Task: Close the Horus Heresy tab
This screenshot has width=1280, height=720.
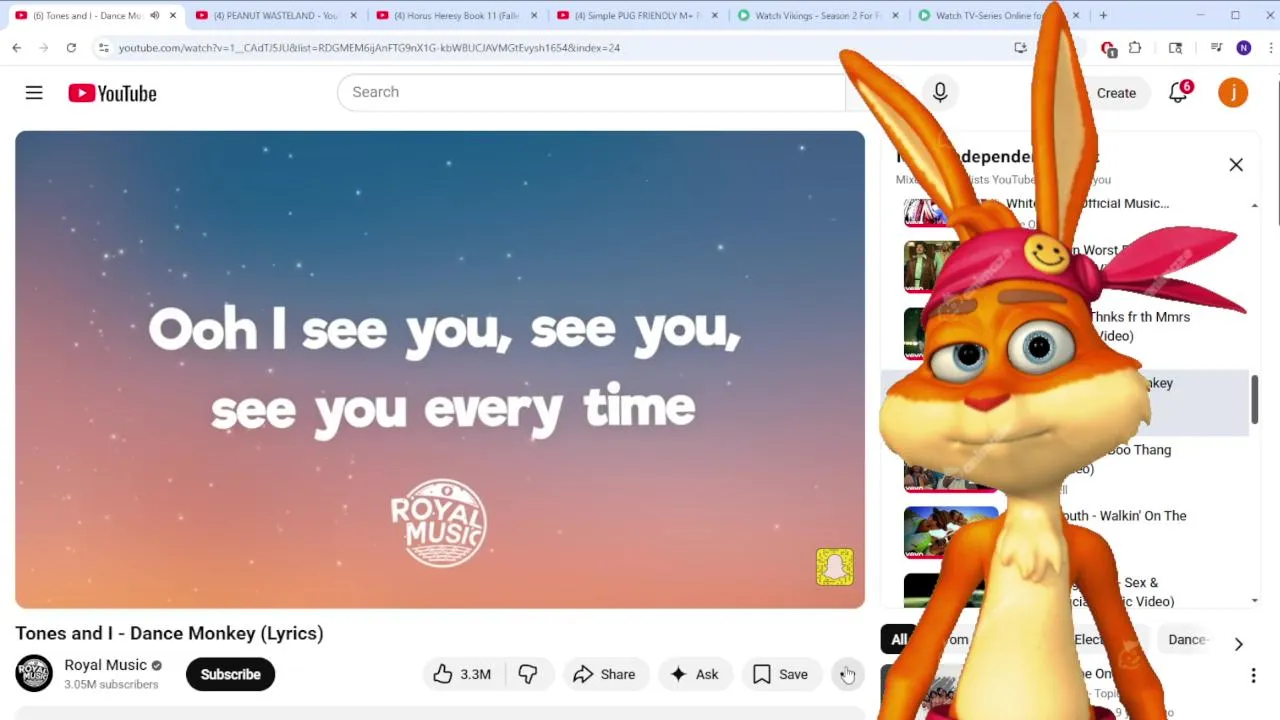Action: tap(534, 16)
